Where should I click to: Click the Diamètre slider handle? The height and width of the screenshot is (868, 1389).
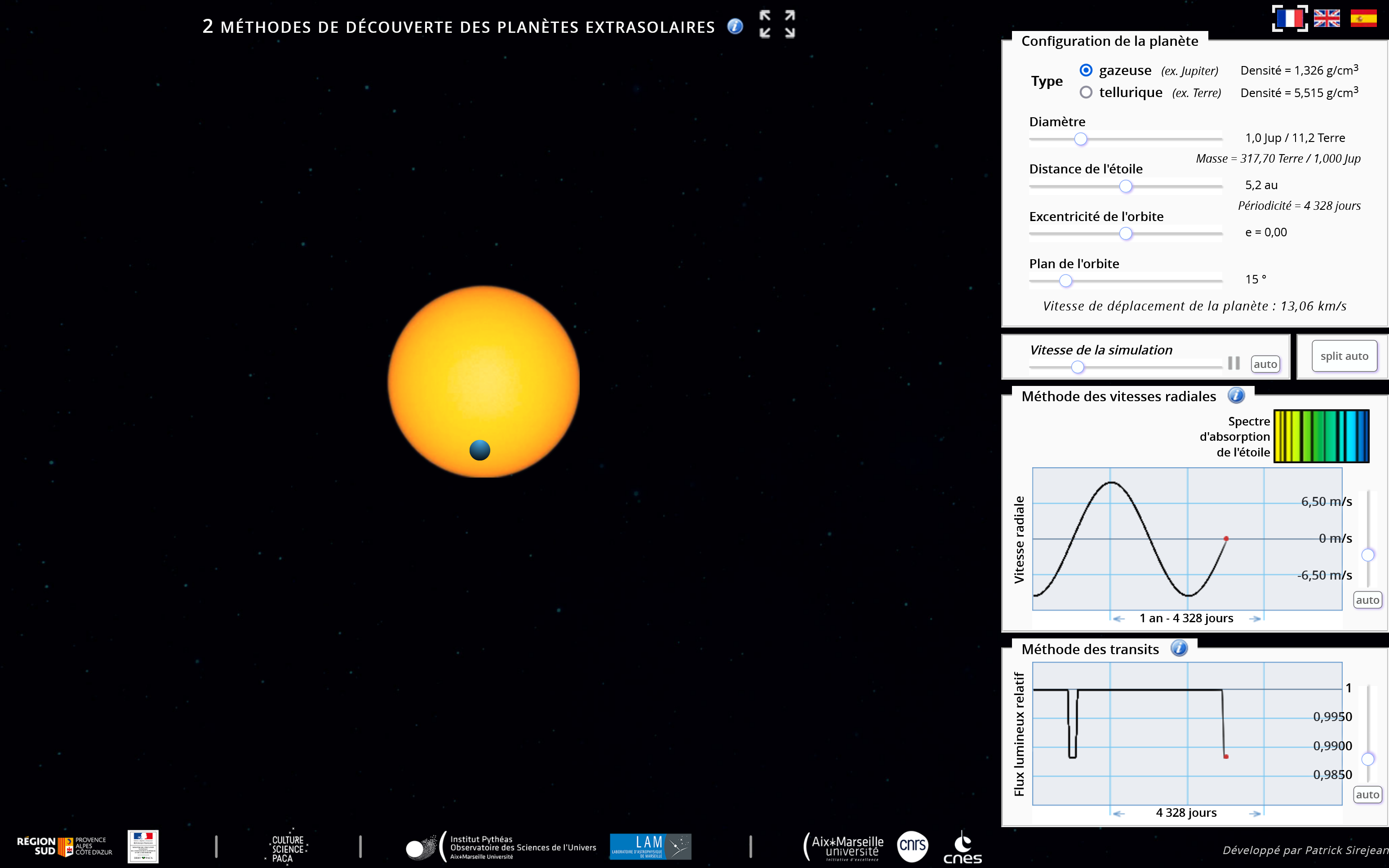click(1081, 139)
